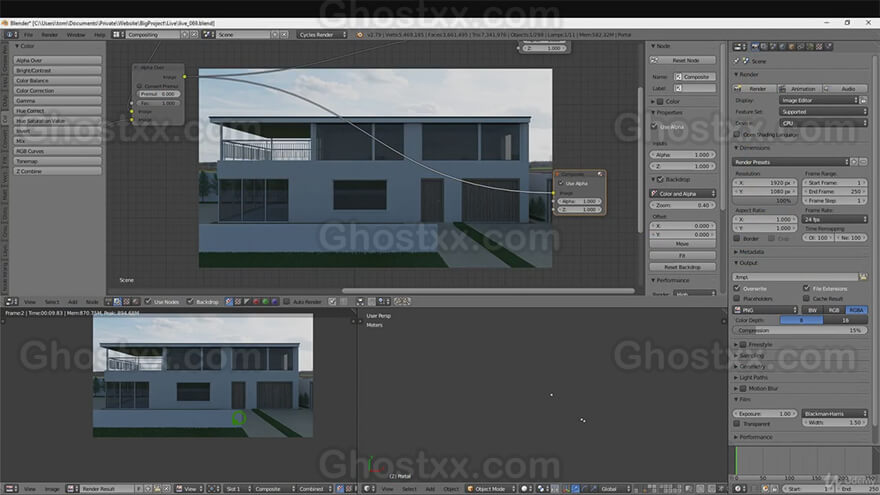Open the Help menu
The image size is (880, 495).
(x=99, y=35)
